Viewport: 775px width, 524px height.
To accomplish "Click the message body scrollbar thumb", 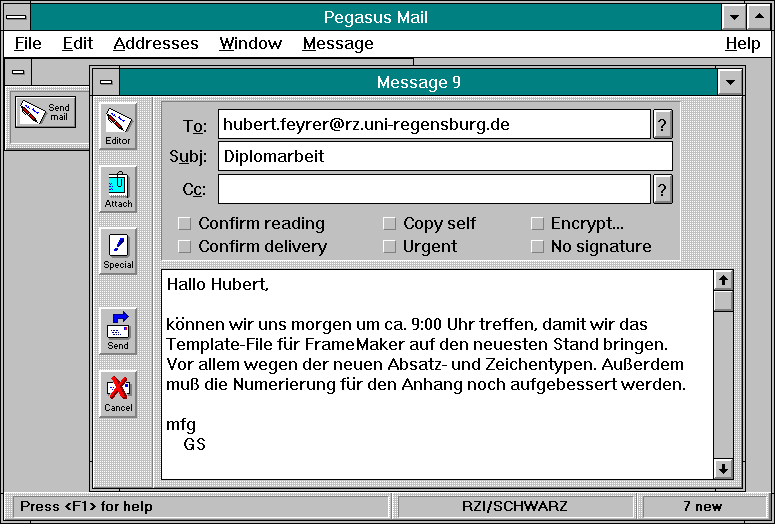I will tap(724, 301).
